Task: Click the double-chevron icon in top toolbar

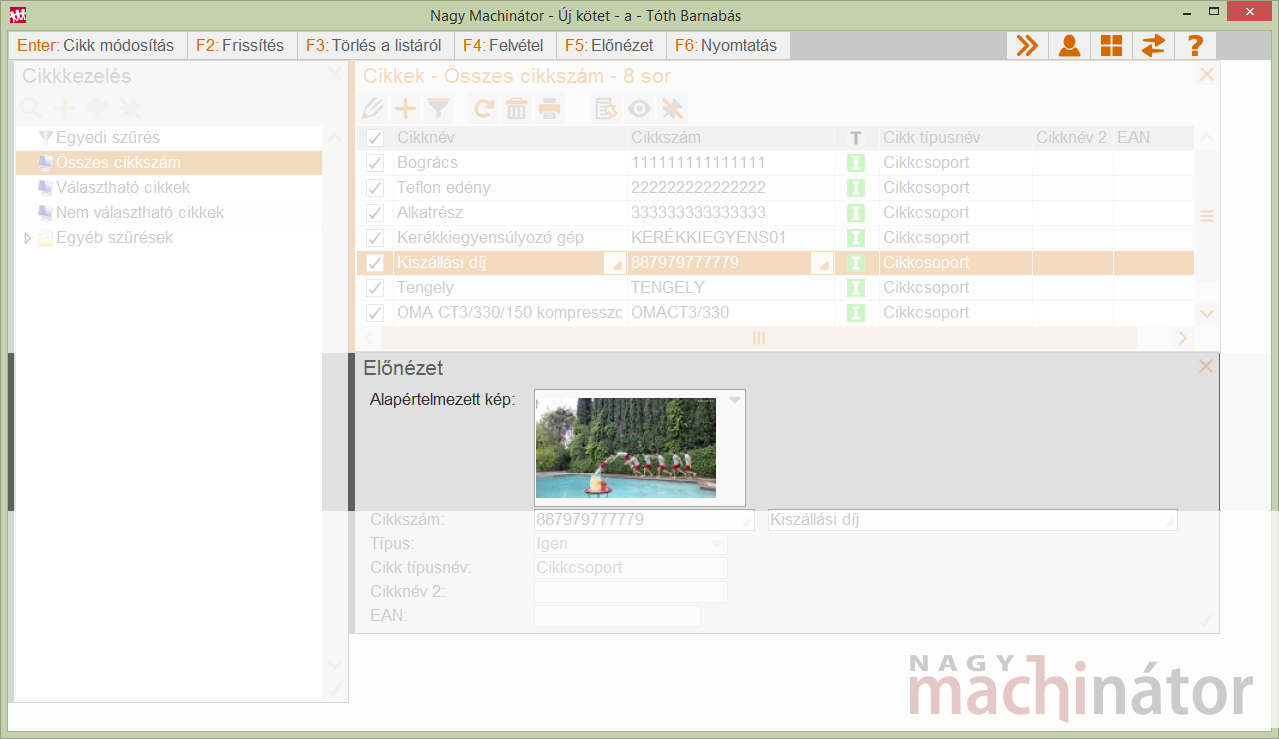Action: (x=1027, y=45)
